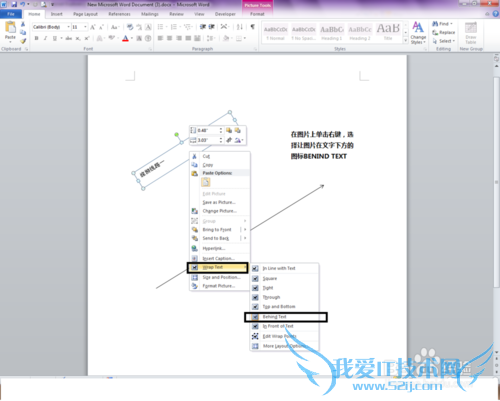Switch to the Page Layout tab

pyautogui.click(x=85, y=14)
